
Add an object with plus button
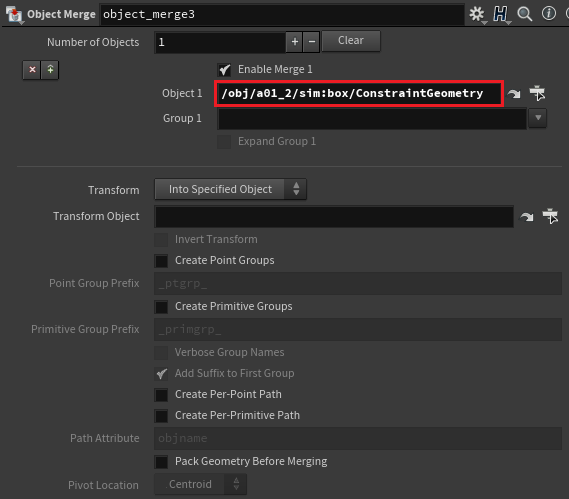click(x=294, y=42)
